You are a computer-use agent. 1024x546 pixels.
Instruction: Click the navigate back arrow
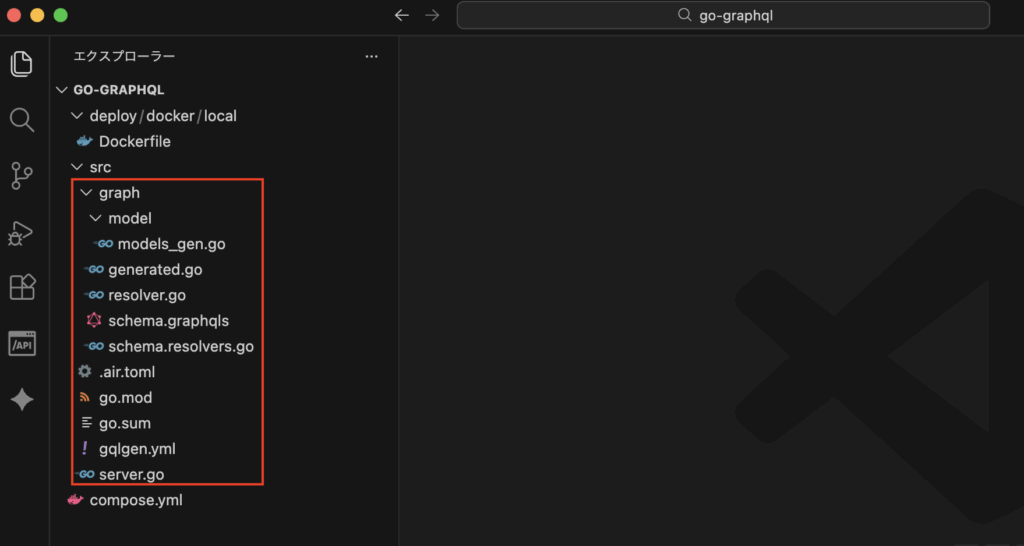(402, 15)
